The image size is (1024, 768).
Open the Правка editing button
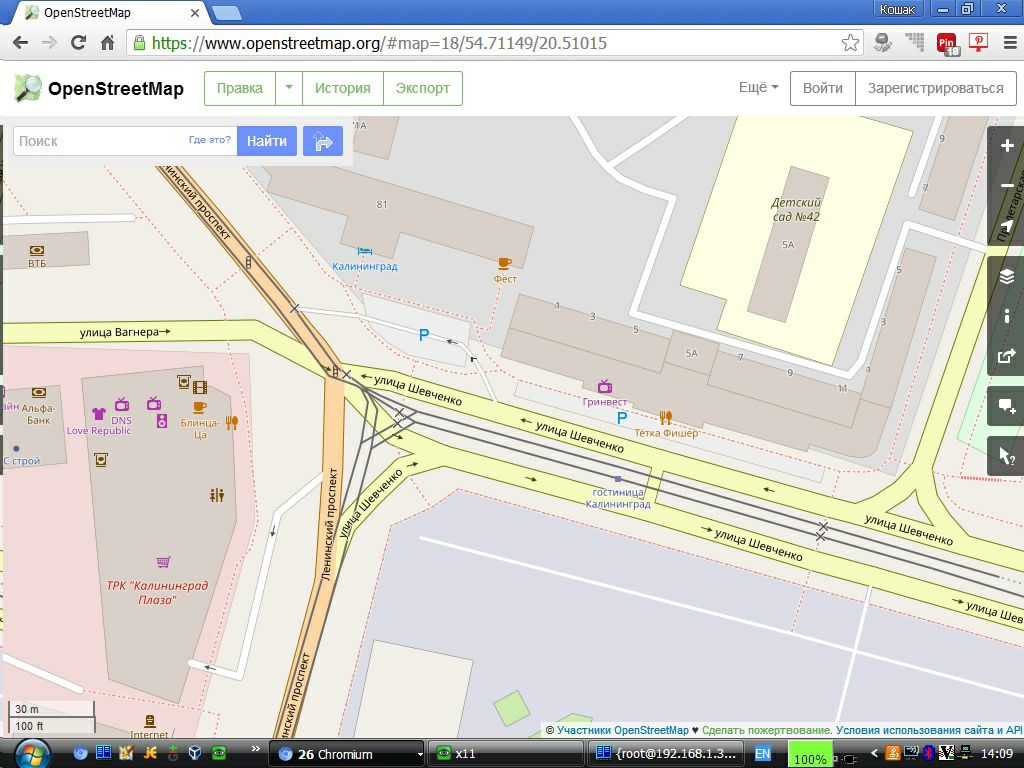240,88
